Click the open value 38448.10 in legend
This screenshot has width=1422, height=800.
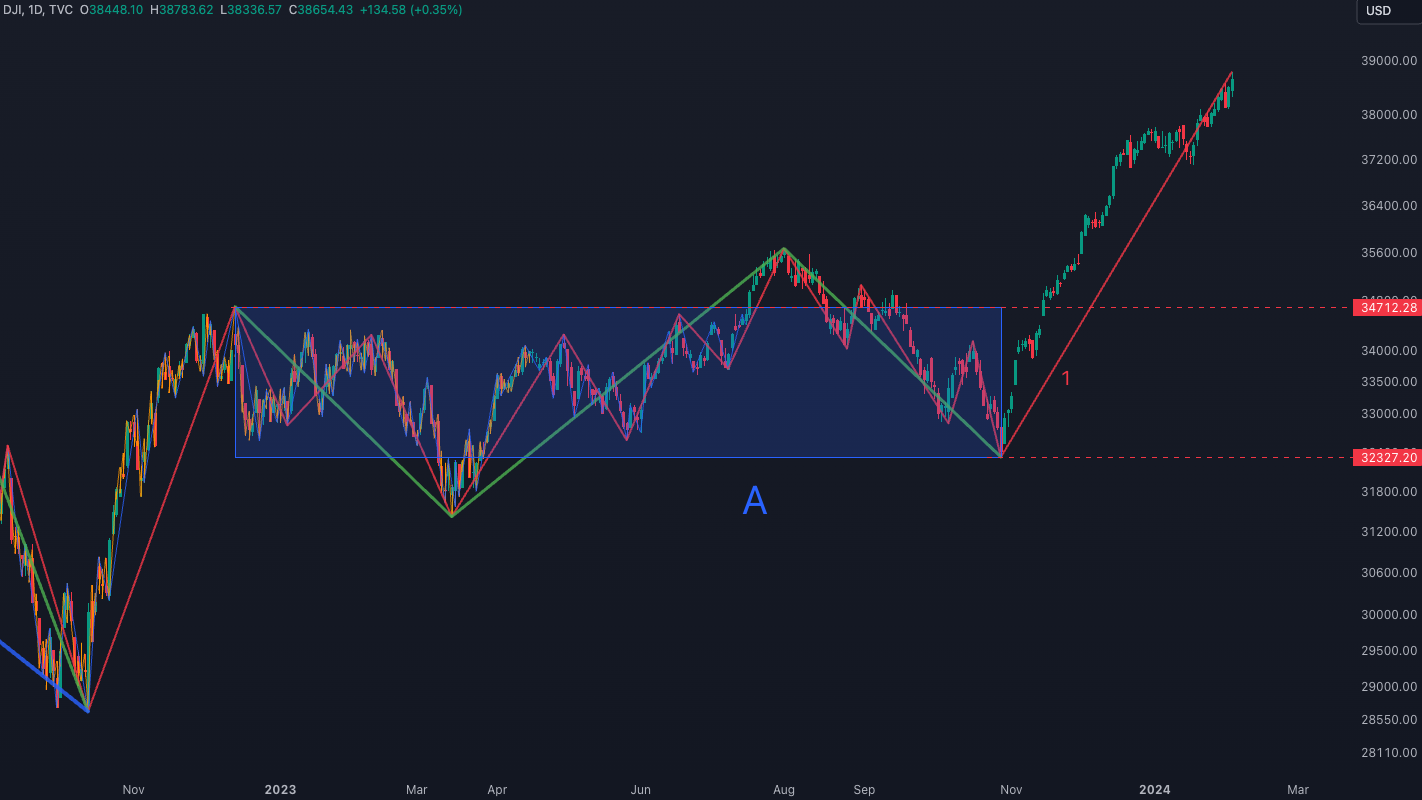point(116,10)
